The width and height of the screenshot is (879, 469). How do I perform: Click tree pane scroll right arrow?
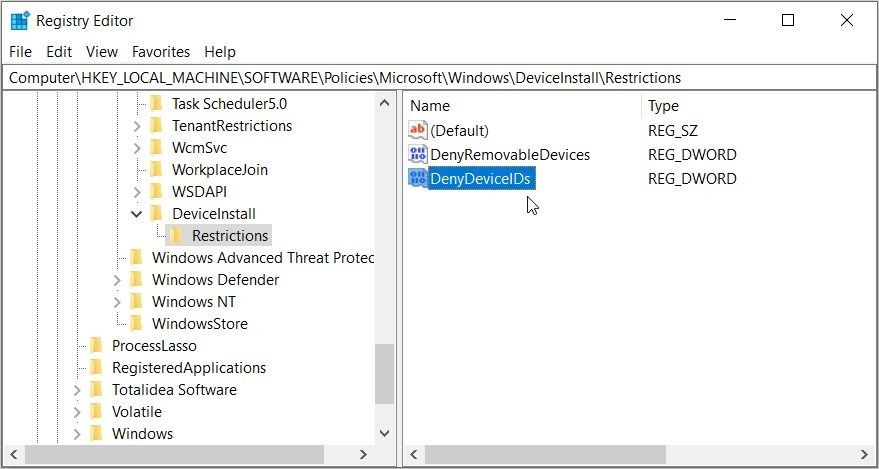pos(363,454)
